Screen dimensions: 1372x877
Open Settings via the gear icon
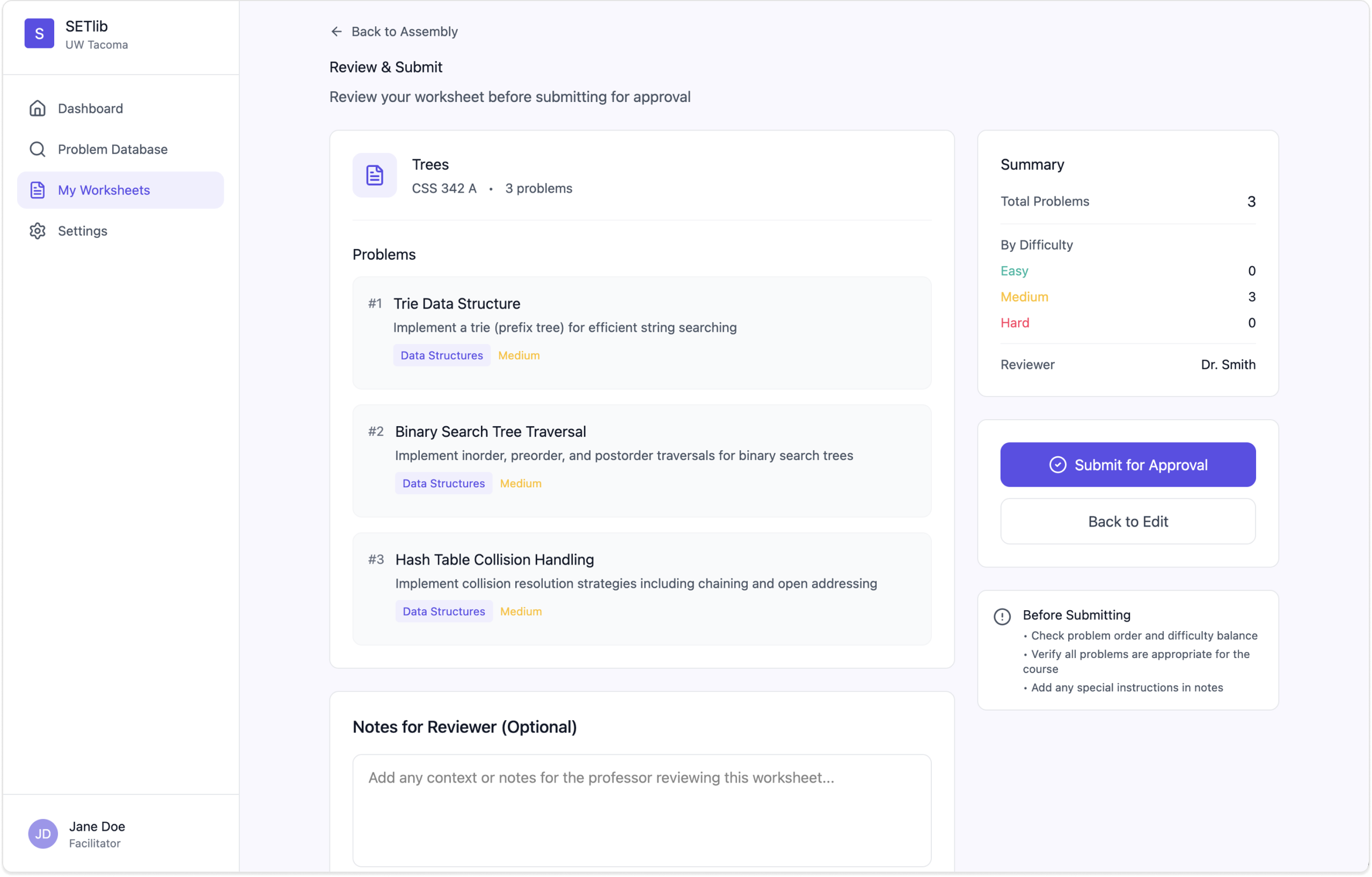tap(38, 230)
